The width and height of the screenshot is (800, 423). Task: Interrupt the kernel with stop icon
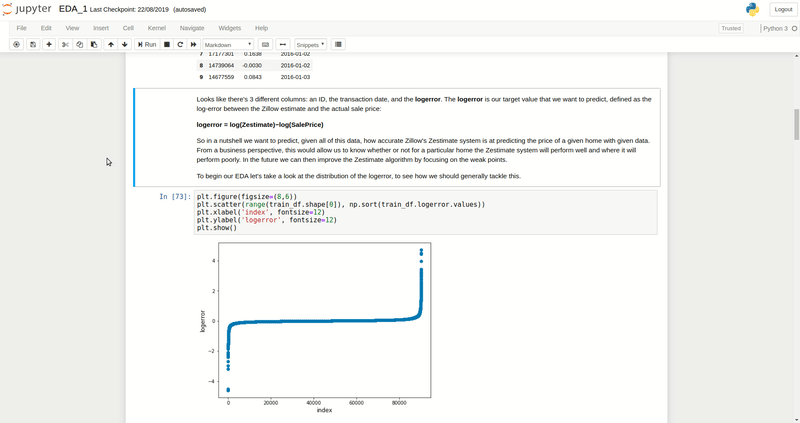pos(166,44)
